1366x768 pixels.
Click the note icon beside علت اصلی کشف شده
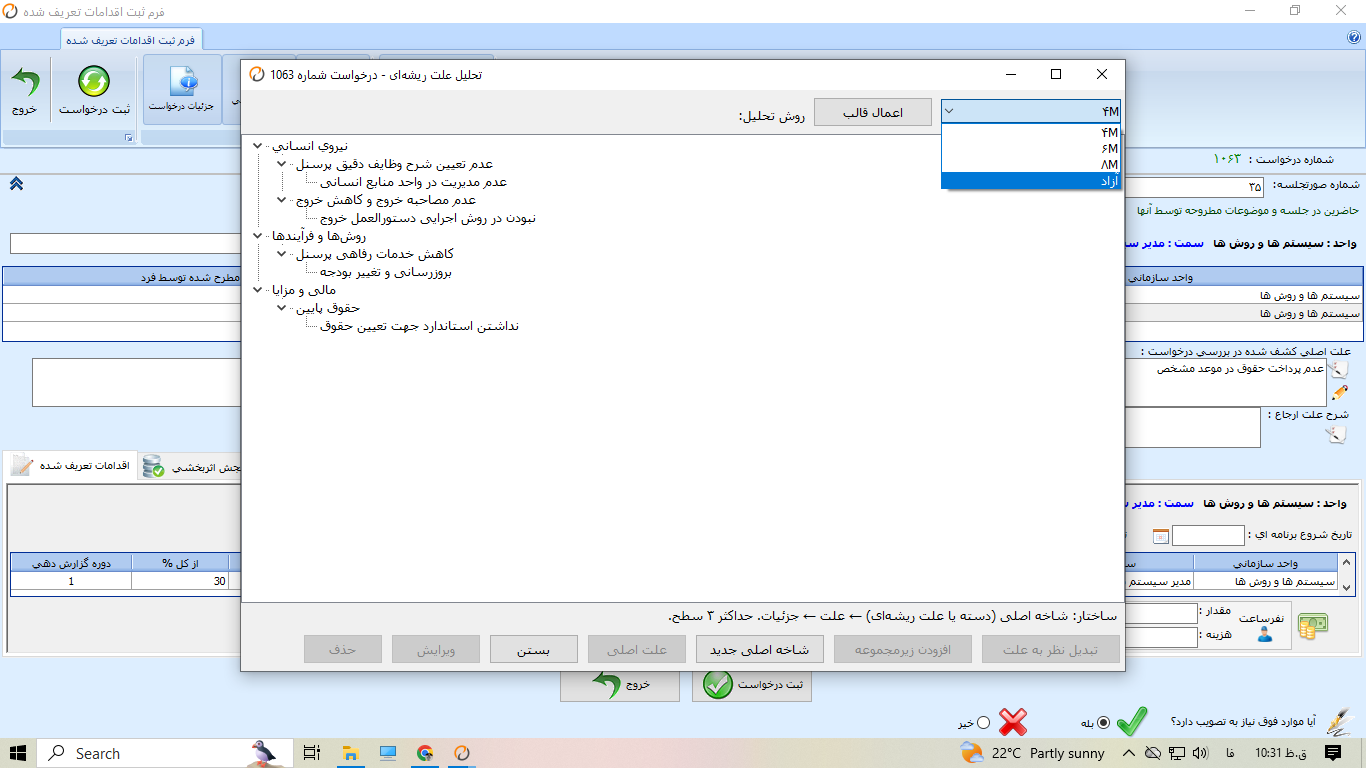1338,368
